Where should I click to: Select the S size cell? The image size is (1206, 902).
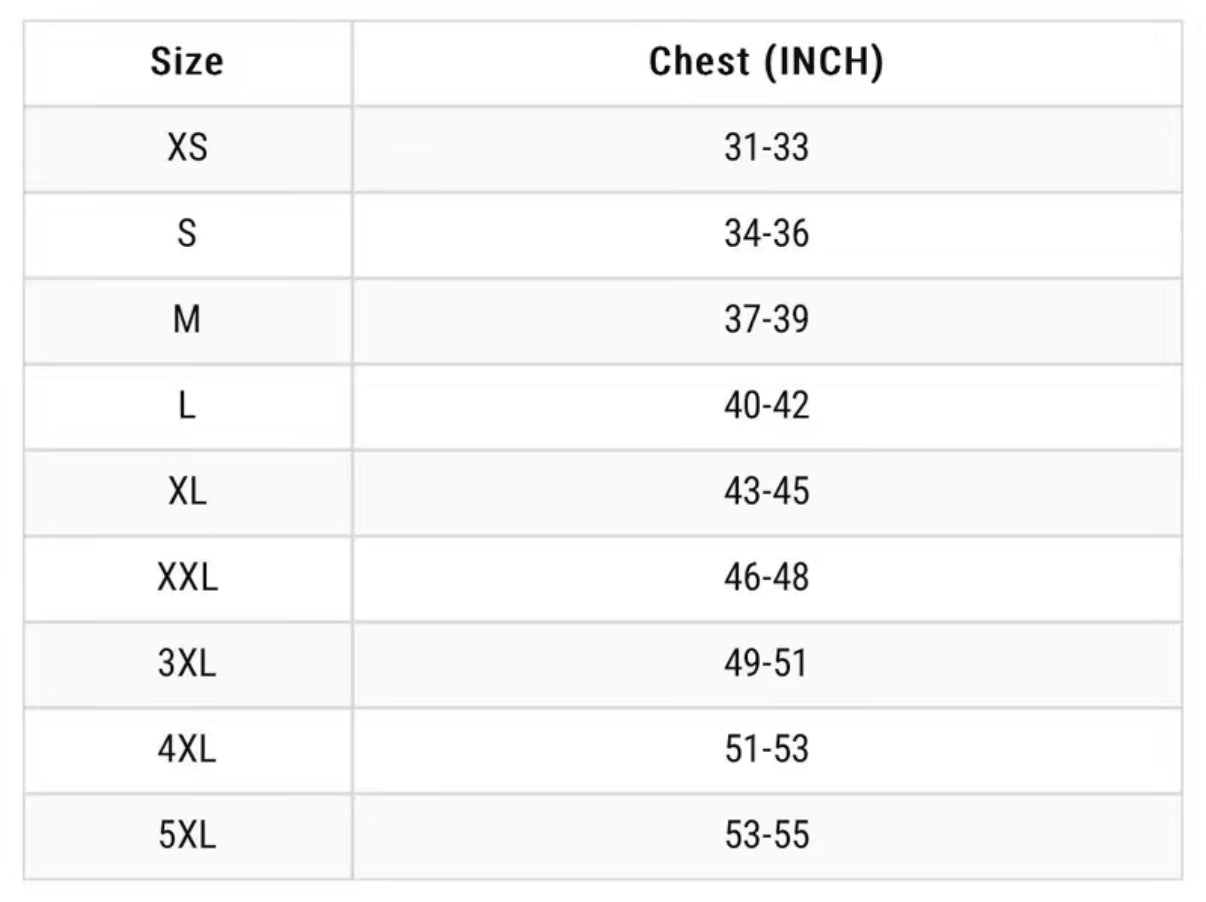point(187,234)
